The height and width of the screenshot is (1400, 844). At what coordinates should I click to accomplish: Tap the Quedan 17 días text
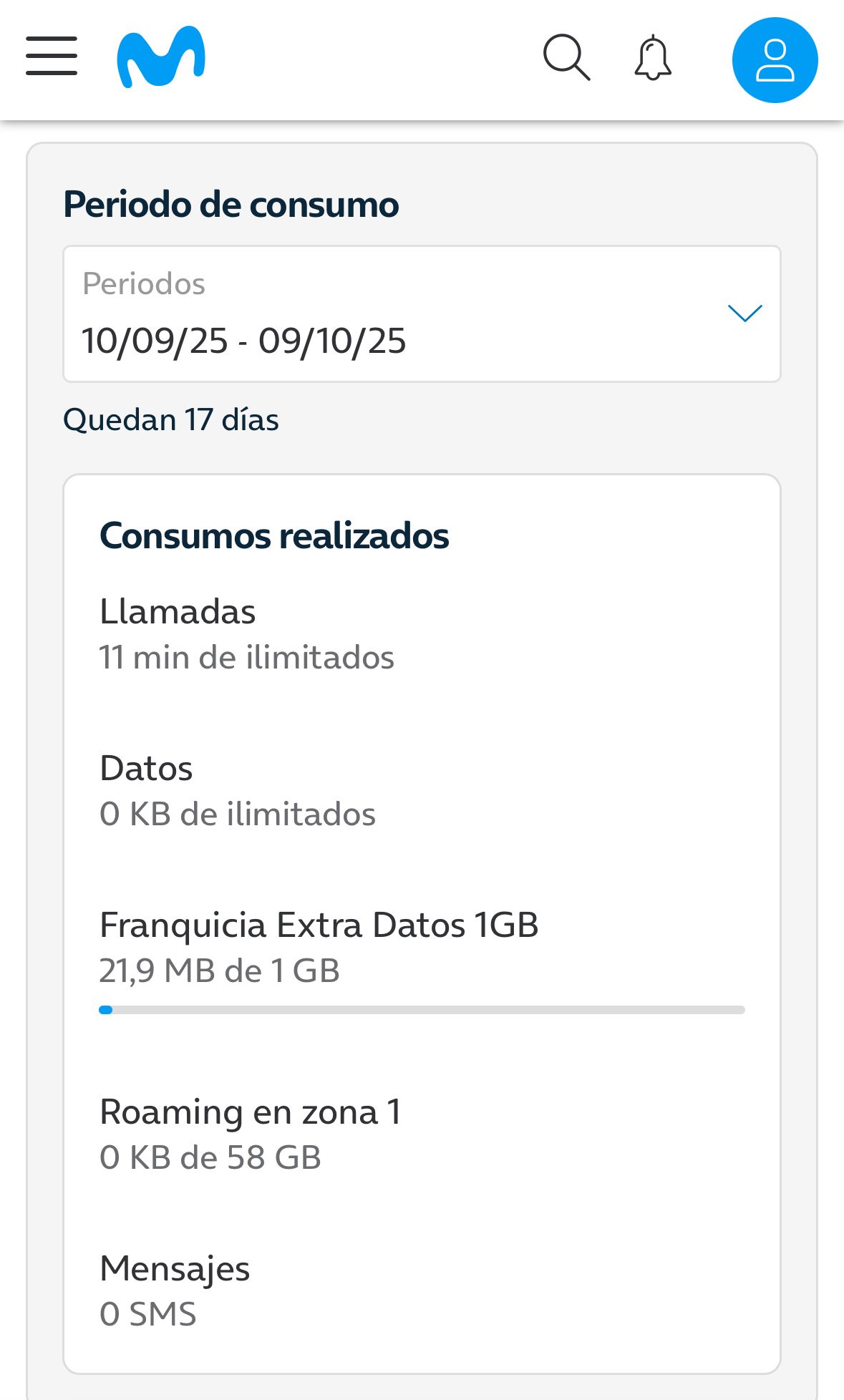point(171,420)
